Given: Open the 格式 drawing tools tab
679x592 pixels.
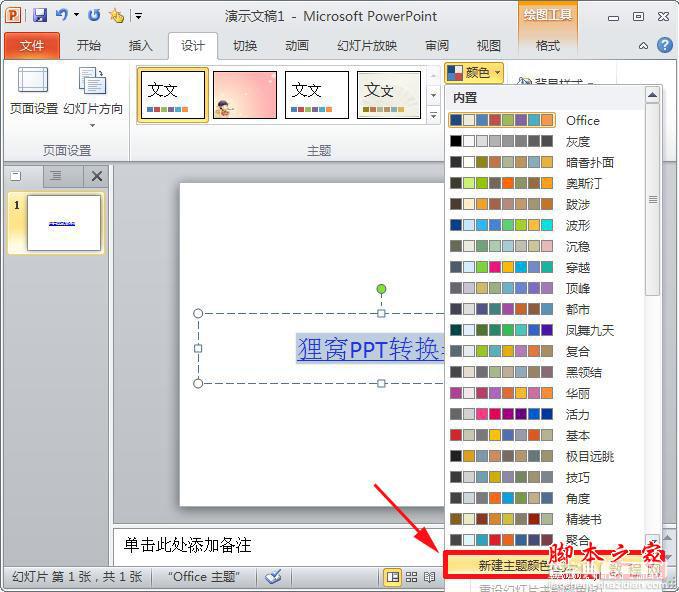Looking at the screenshot, I should click(548, 45).
